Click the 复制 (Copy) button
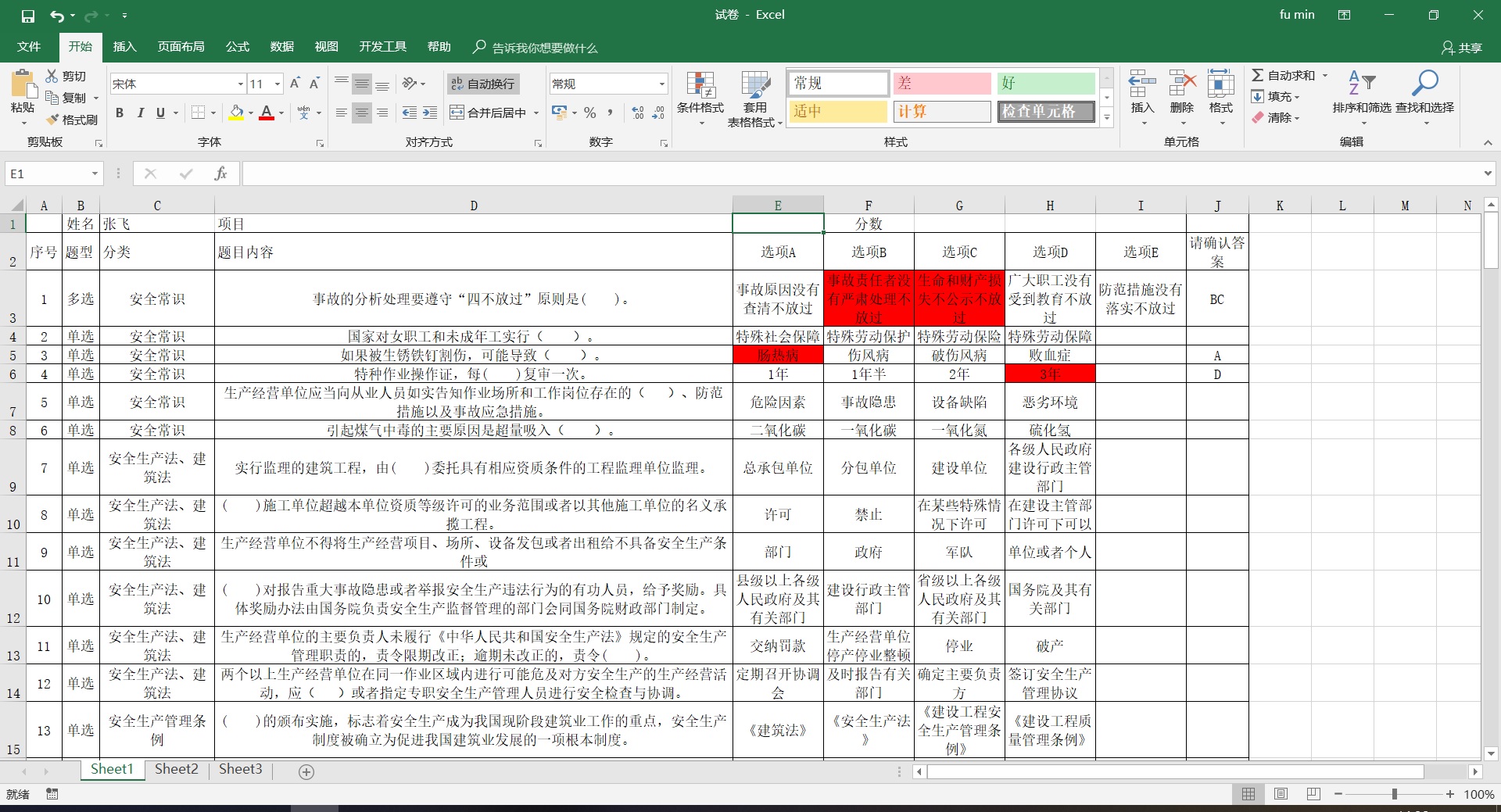The width and height of the screenshot is (1501, 812). (67, 98)
